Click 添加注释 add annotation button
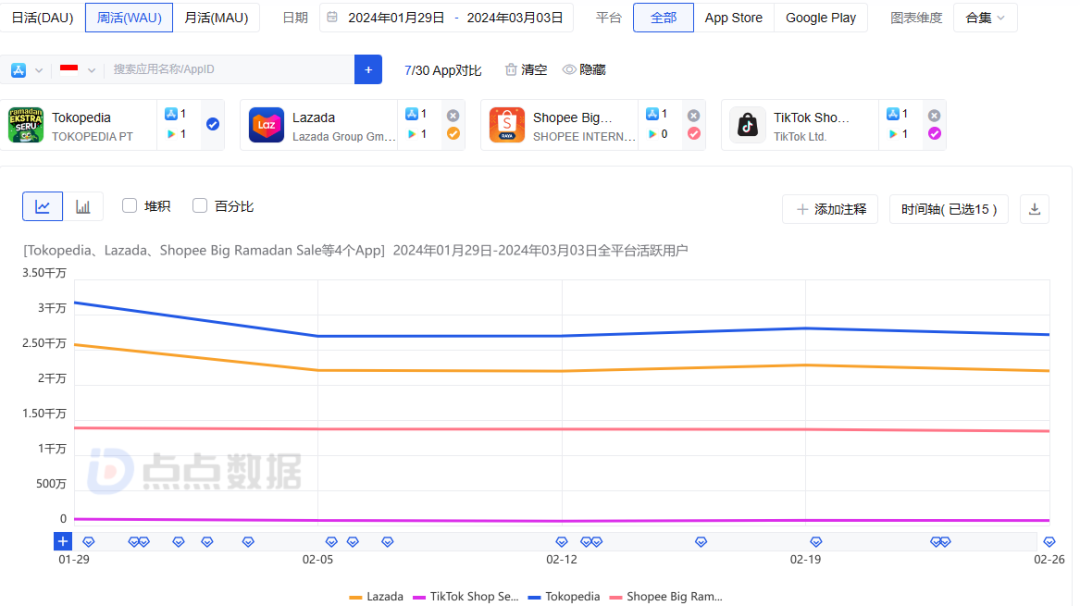Screen dimensions: 1080x606 (x=830, y=209)
